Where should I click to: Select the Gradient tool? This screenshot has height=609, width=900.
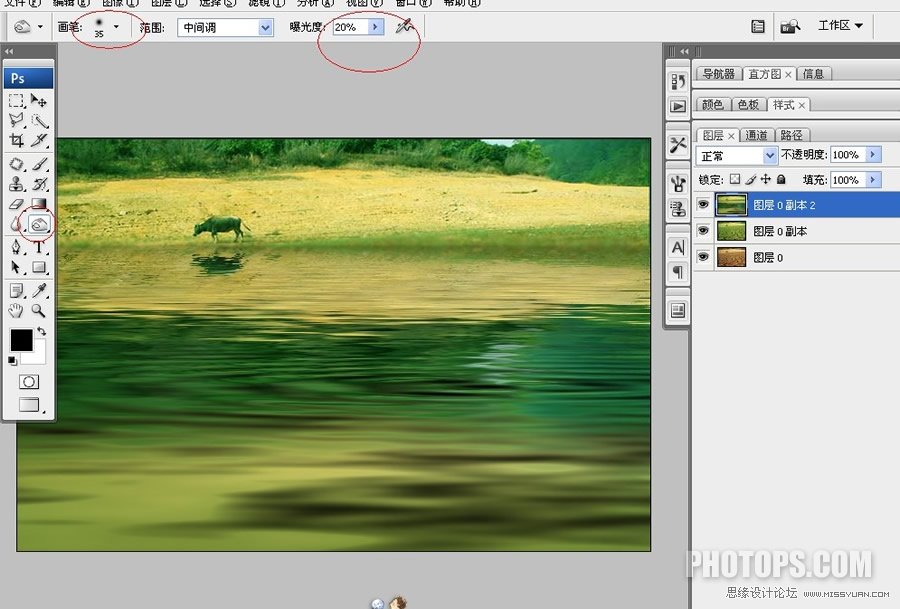[38, 203]
